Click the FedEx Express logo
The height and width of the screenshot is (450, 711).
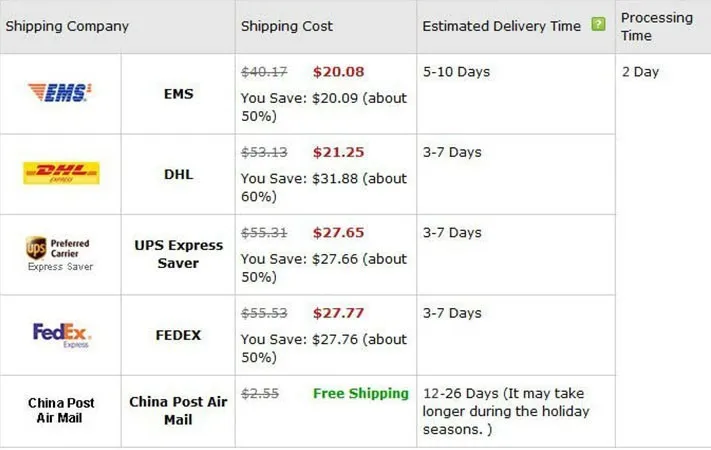62,335
